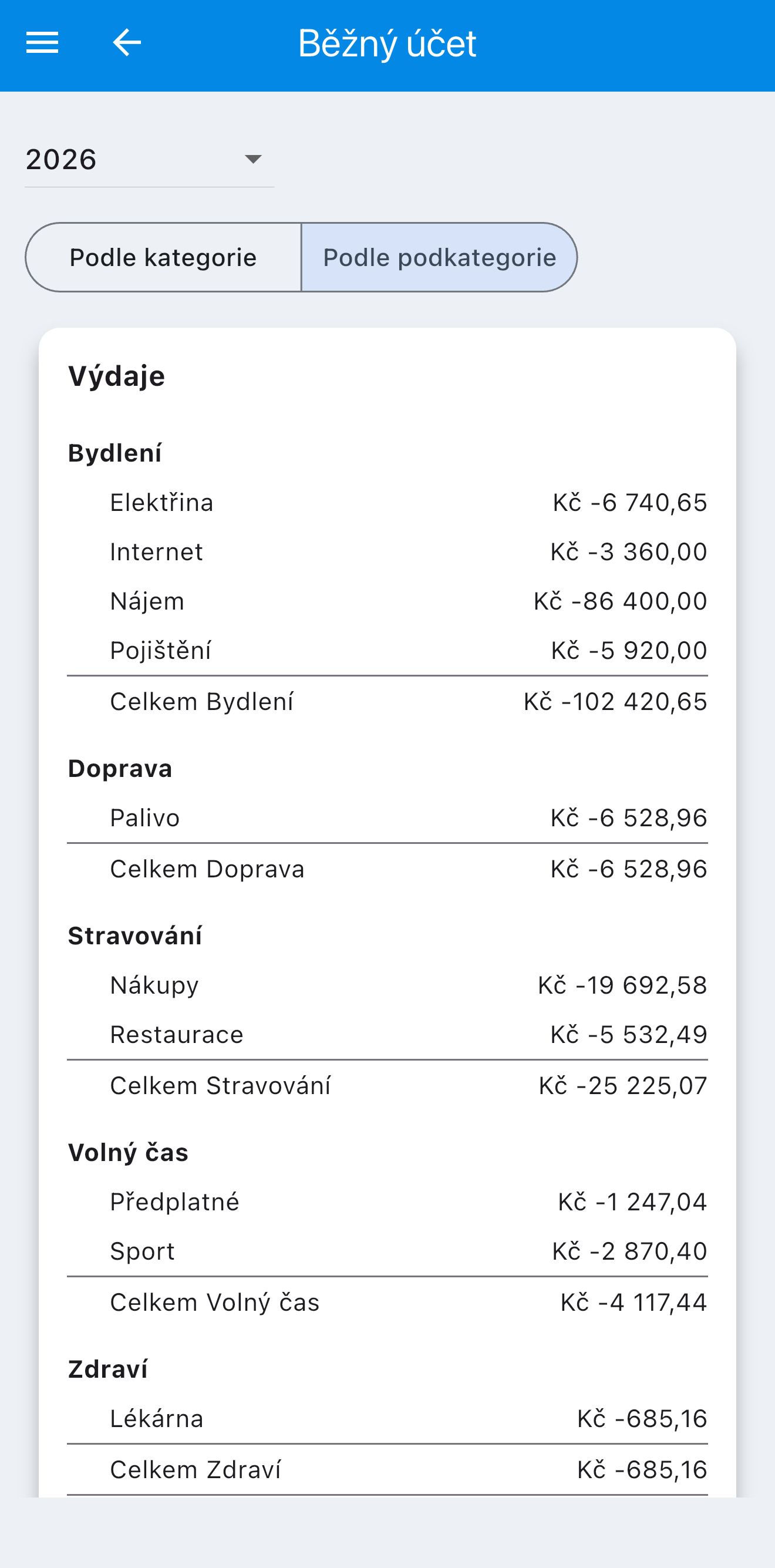Click the year dropdown arrow
The image size is (775, 1568).
click(253, 160)
